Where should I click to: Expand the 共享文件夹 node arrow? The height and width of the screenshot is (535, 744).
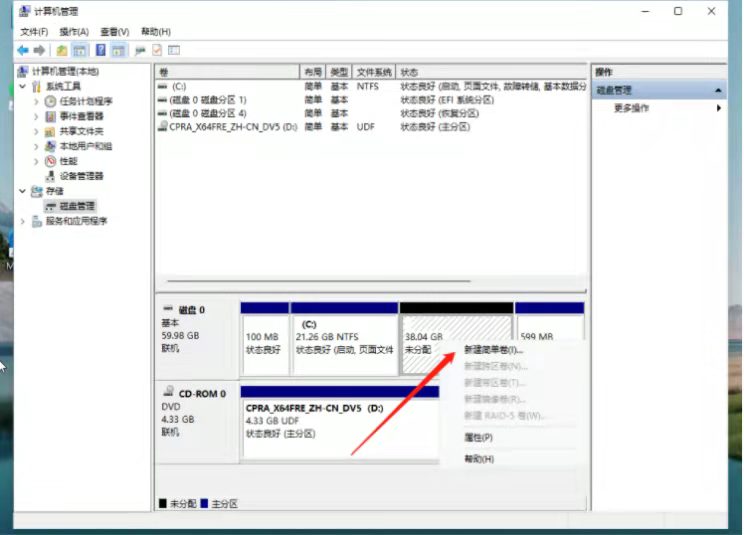[37, 131]
